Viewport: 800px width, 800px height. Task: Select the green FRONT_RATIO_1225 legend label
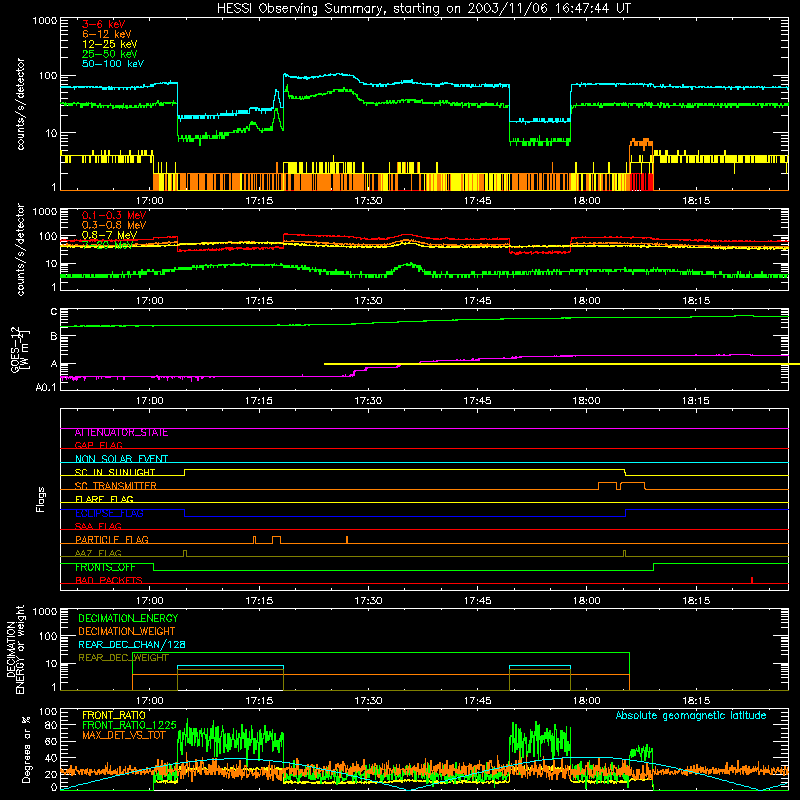pyautogui.click(x=129, y=725)
